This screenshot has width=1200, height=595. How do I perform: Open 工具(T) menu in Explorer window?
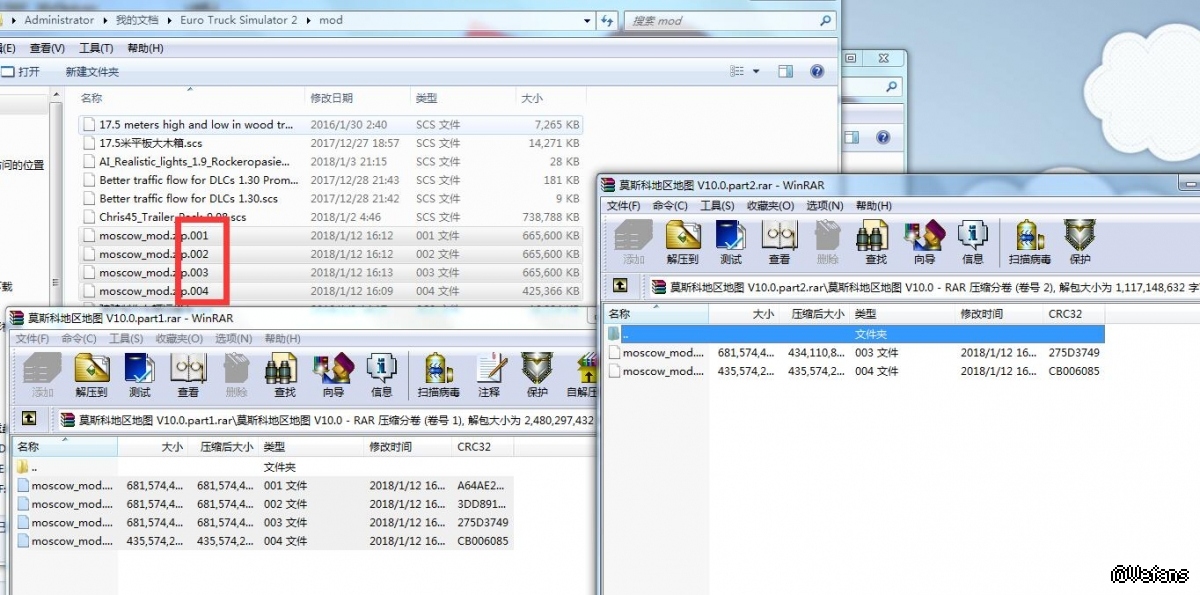tap(96, 48)
